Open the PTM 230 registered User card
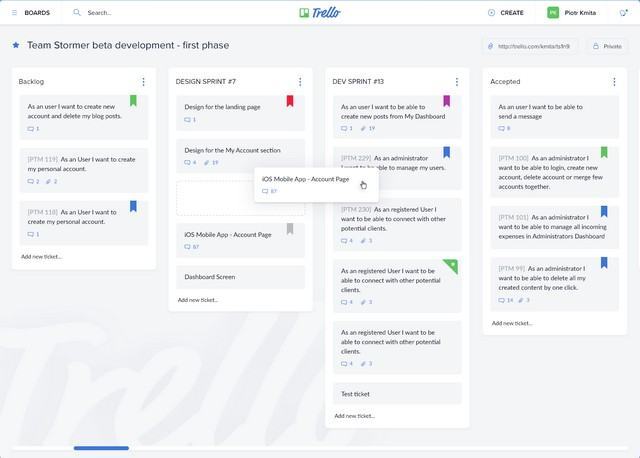640x458 pixels. pos(398,225)
